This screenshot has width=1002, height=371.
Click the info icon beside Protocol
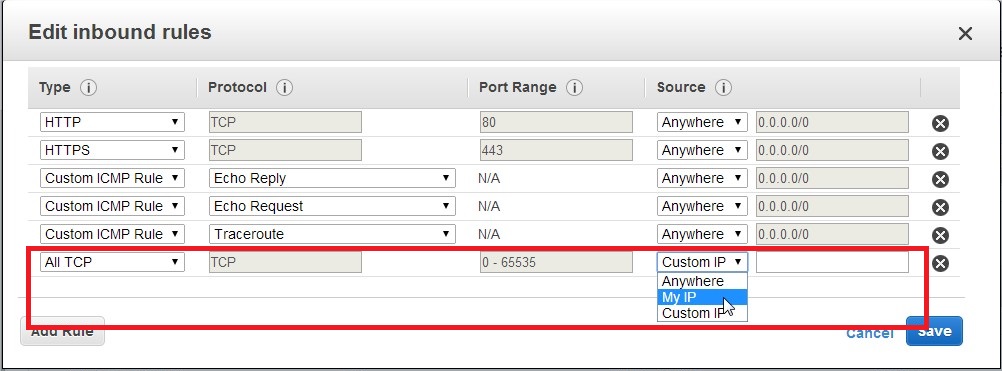click(x=284, y=87)
